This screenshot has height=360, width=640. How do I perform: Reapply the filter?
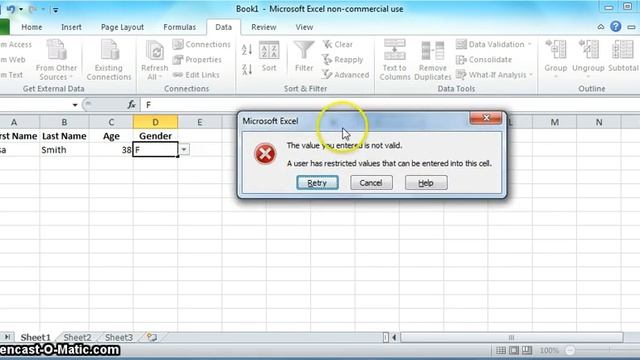[343, 60]
